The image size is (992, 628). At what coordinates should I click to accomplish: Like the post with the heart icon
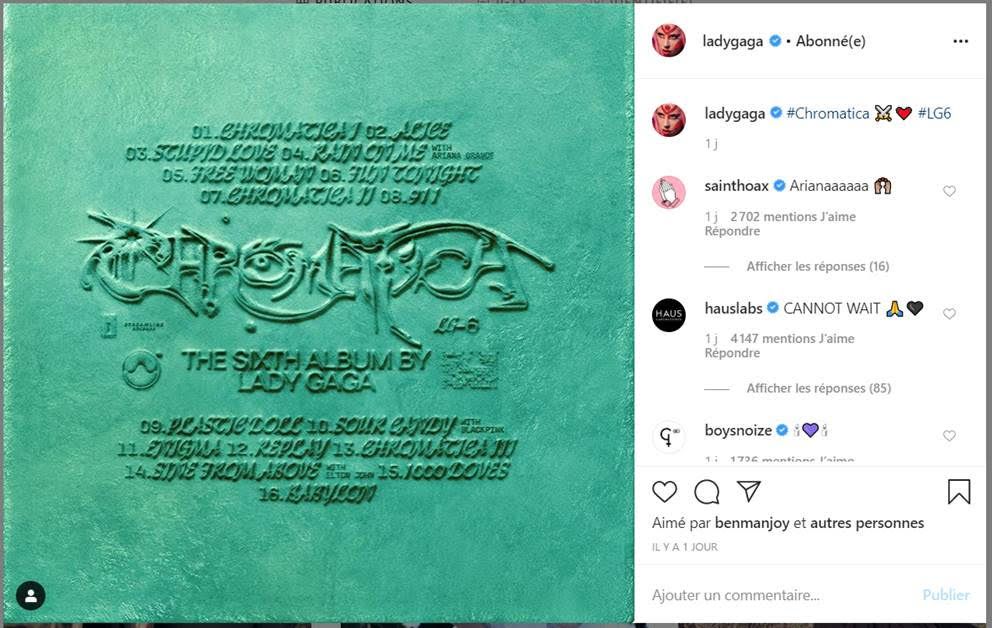(664, 492)
